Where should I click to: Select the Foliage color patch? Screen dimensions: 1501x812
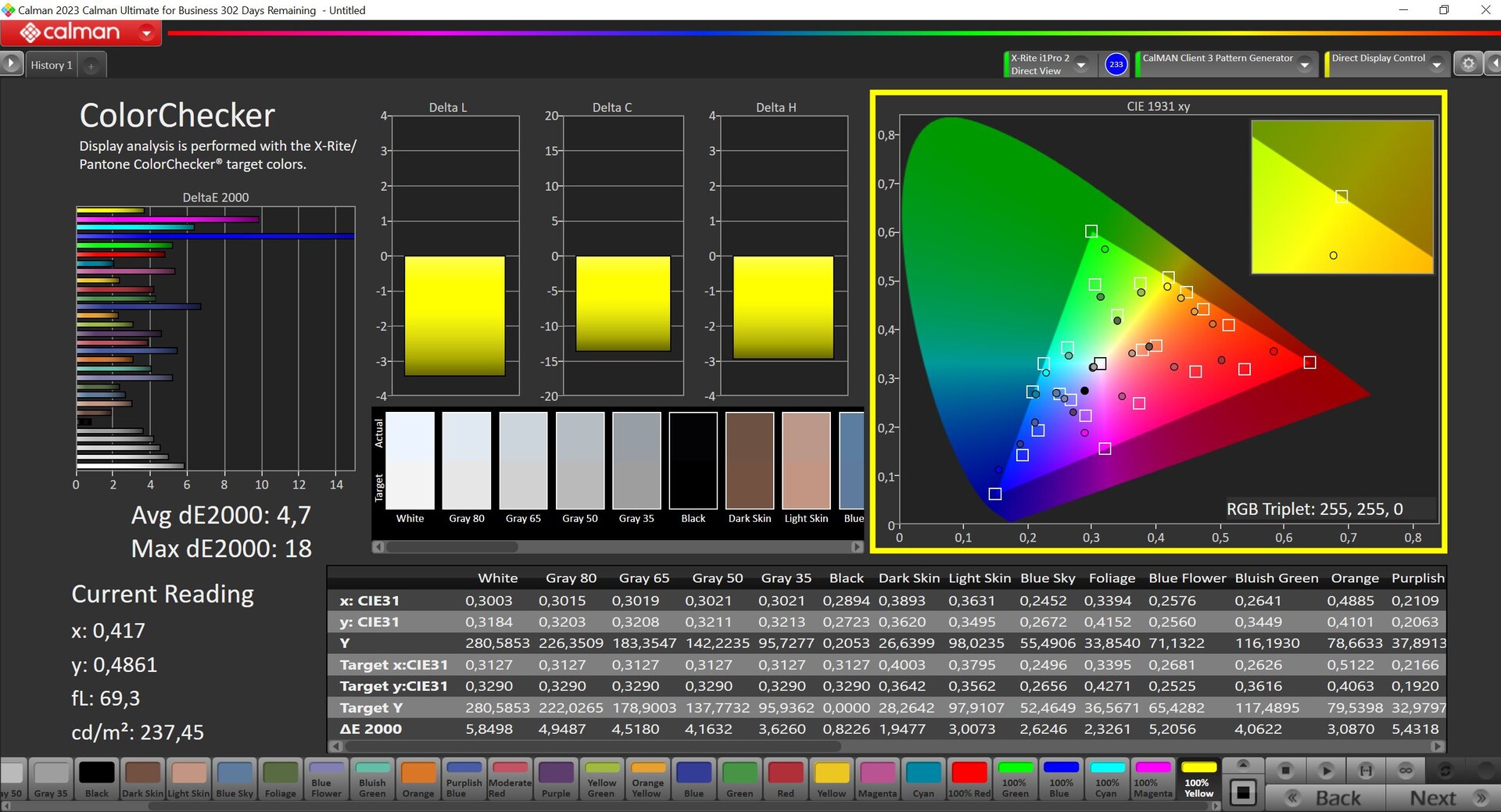tap(281, 779)
